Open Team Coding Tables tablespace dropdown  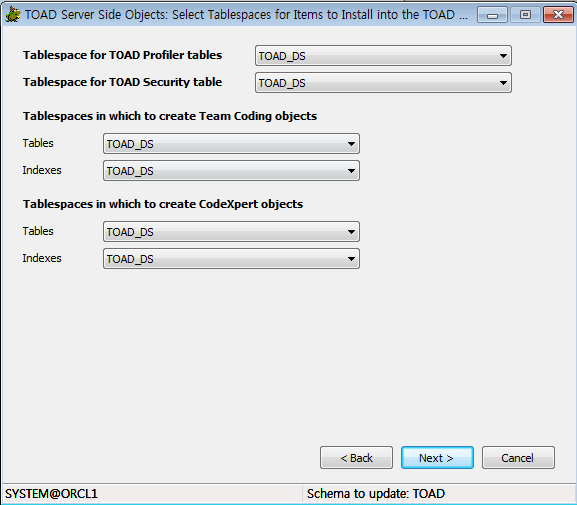click(231, 144)
